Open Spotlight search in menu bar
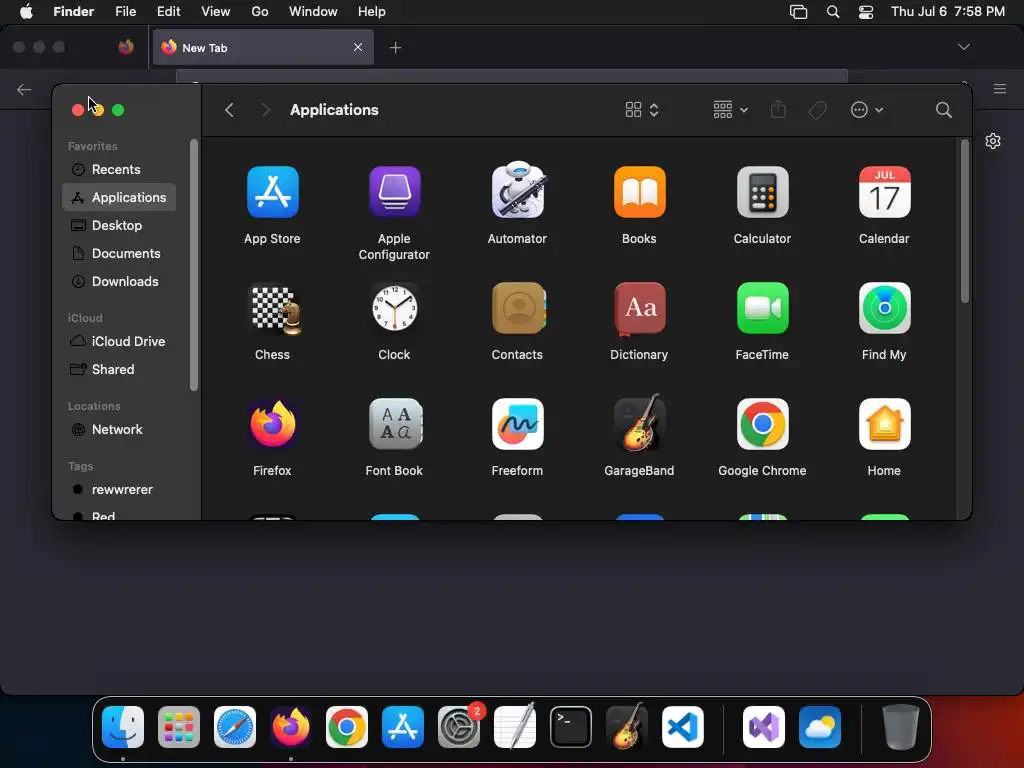Image resolution: width=1024 pixels, height=768 pixels. point(833,12)
